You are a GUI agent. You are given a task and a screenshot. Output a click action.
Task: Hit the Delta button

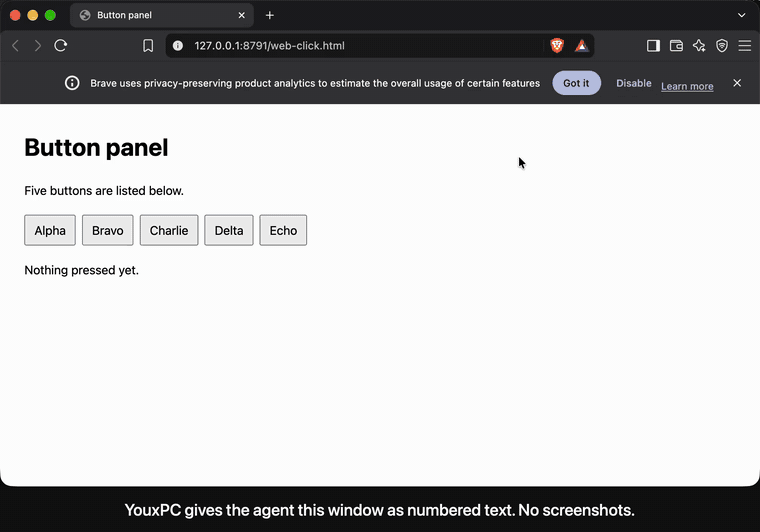229,230
